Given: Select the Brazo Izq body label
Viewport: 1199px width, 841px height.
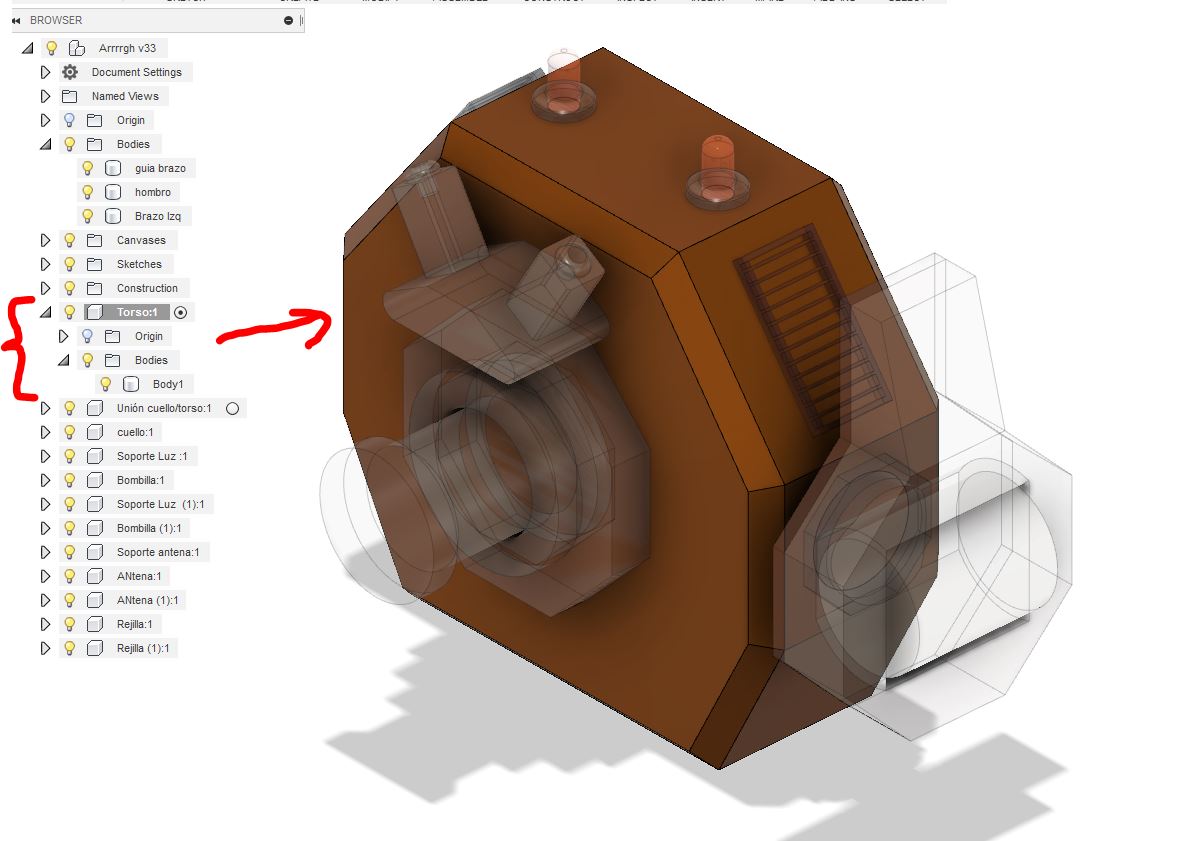Looking at the screenshot, I should 157,216.
